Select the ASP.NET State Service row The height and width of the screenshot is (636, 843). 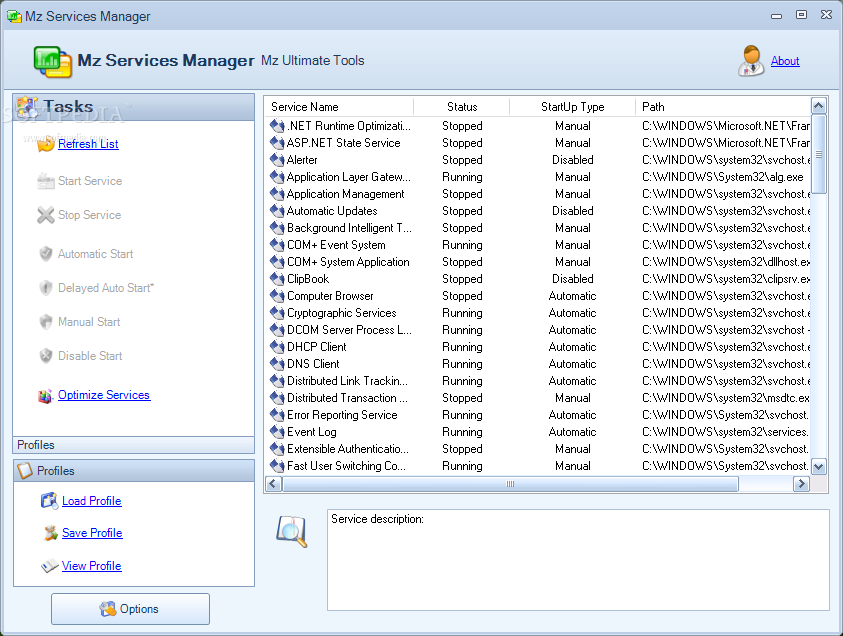click(538, 143)
